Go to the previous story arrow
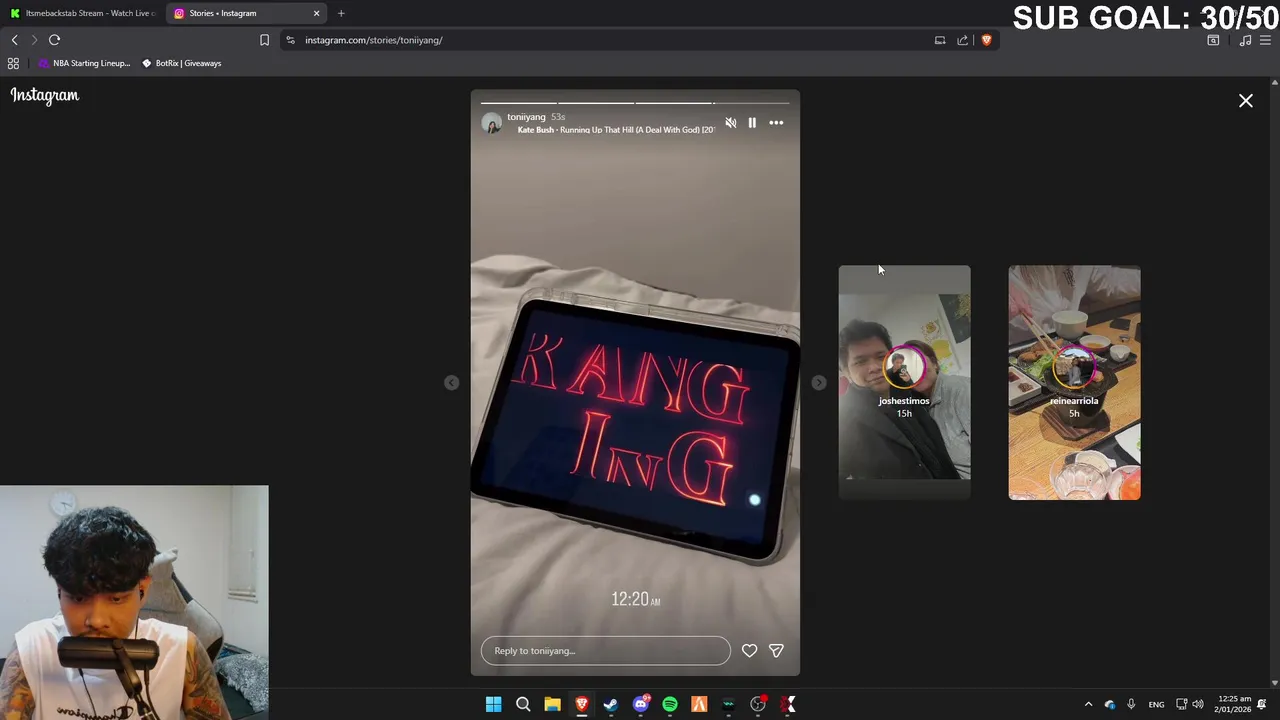Viewport: 1280px width, 720px height. [452, 383]
